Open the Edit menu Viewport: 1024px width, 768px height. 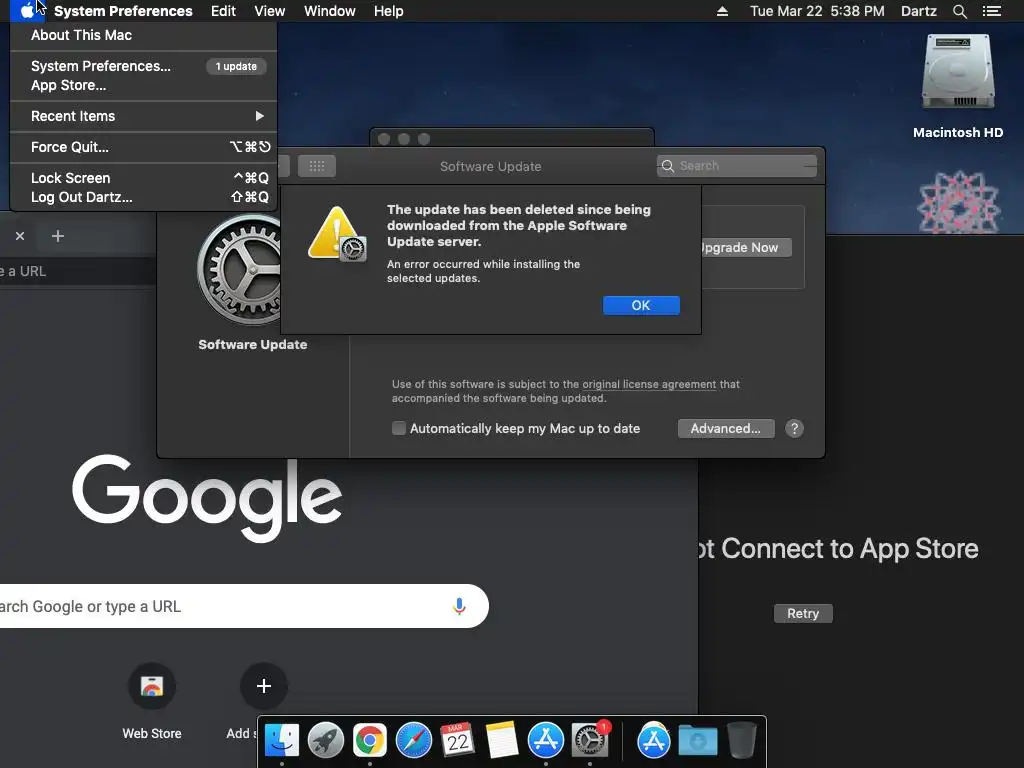pos(223,11)
